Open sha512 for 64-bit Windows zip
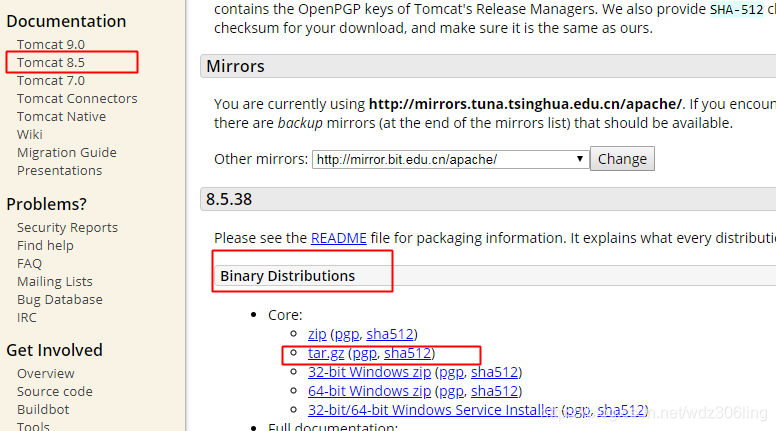Viewport: 776px width, 431px height. 494,390
